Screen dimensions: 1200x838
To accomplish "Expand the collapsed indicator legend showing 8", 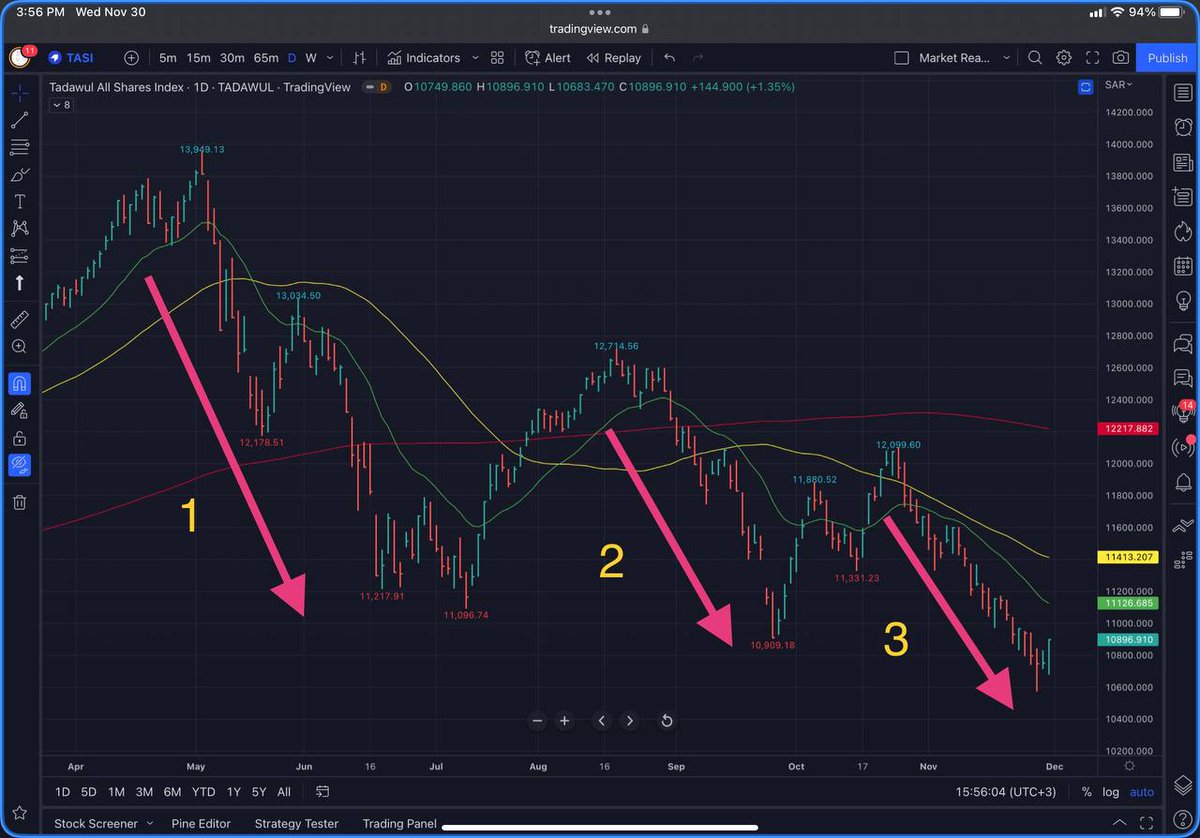I will 61,105.
